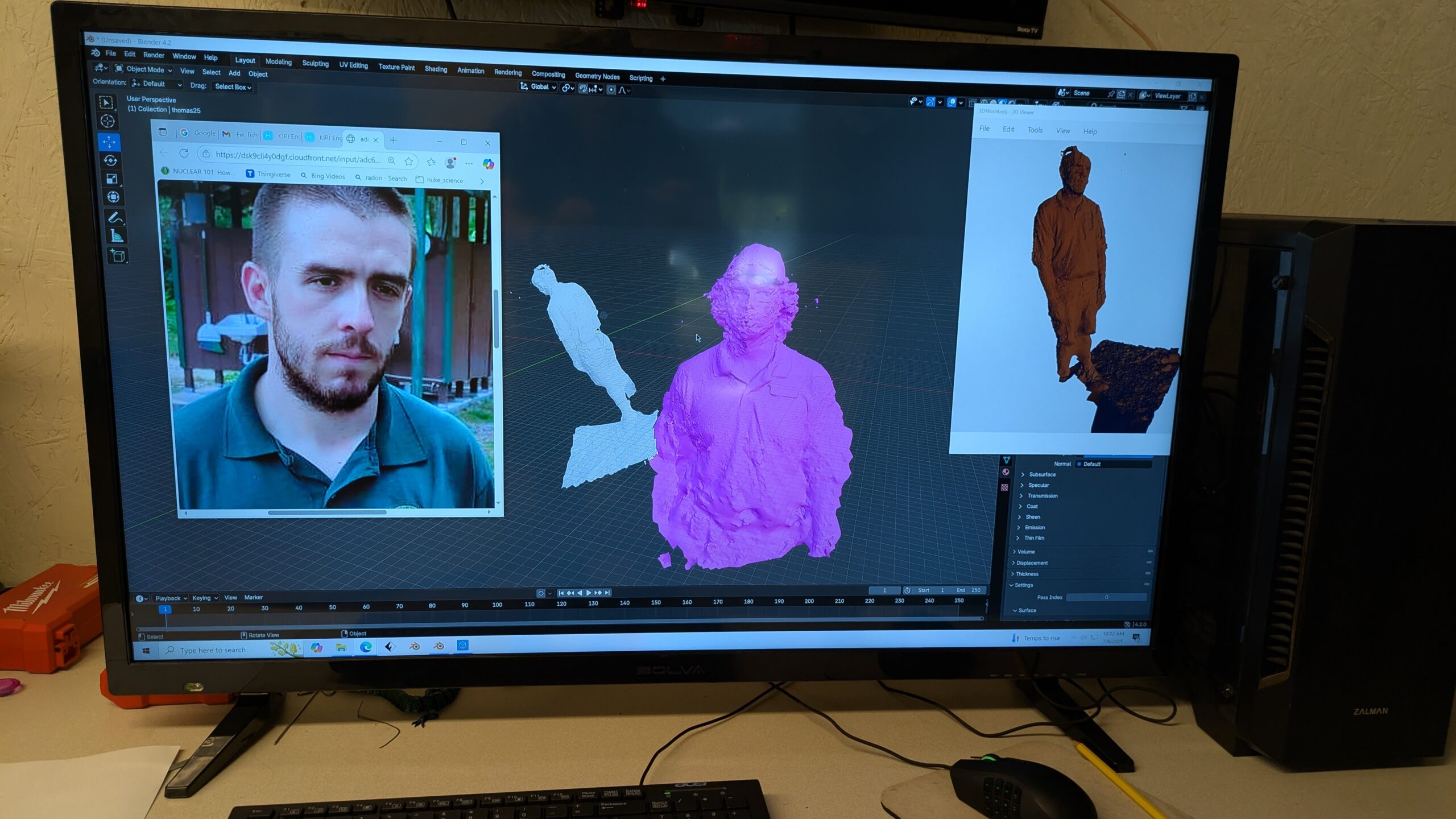
Task: Pick the Measure tool
Action: pos(117,236)
